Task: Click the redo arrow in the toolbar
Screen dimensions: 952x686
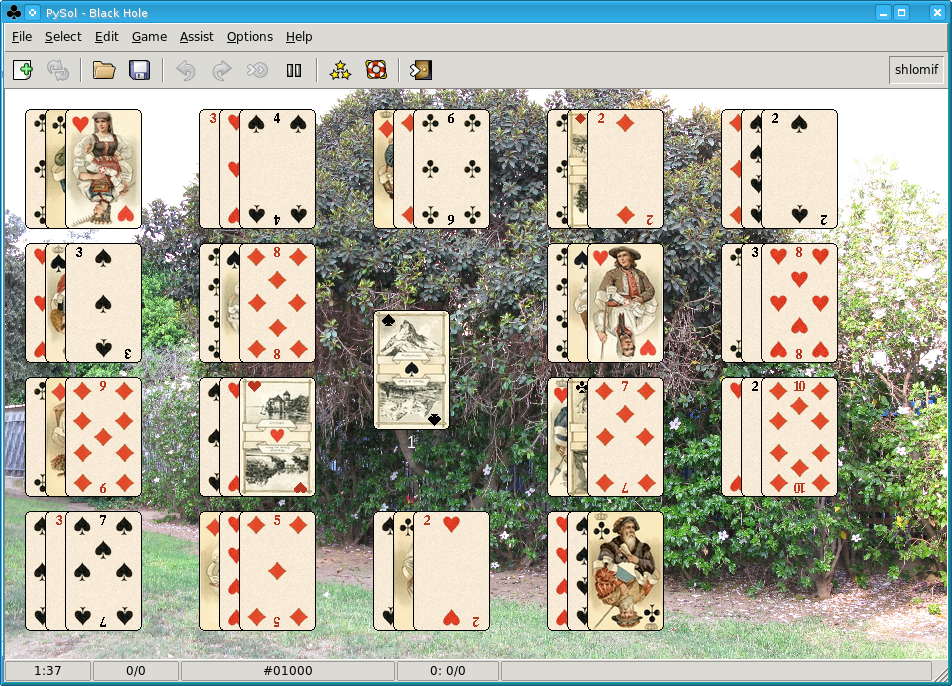Action: (222, 70)
